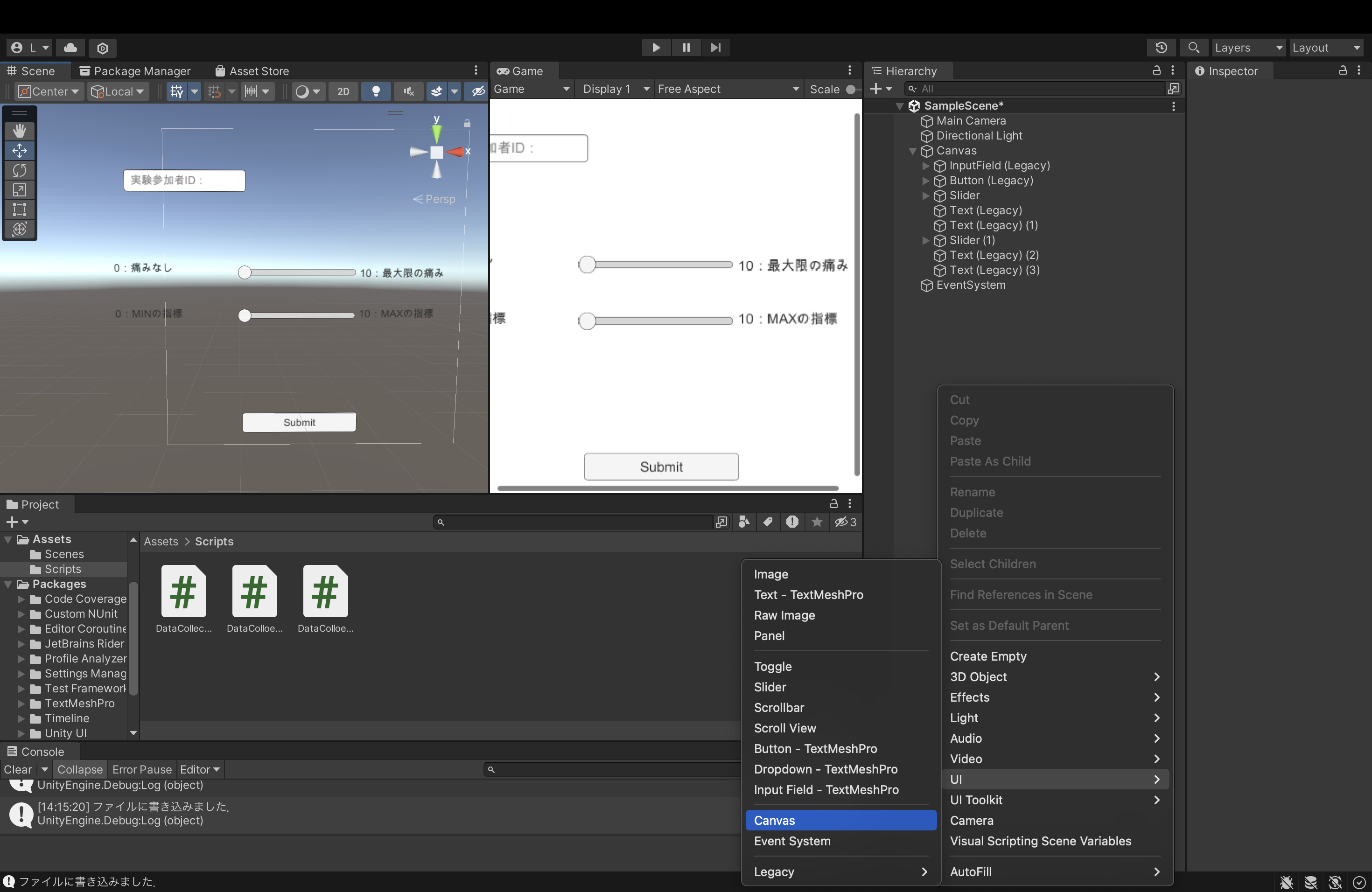Select the Hand tool in the Scene overlay
Screen dimensions: 1372x892
[20, 130]
